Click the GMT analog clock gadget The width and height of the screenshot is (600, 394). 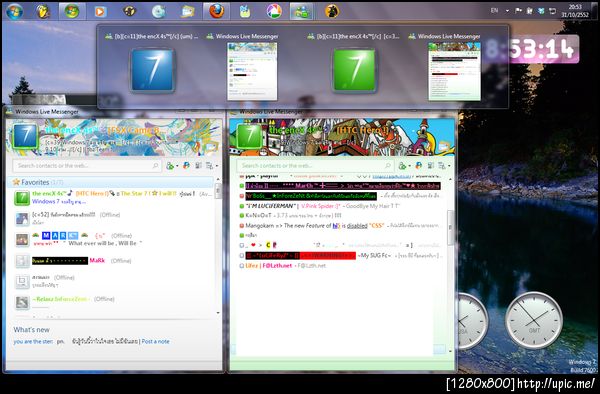pos(534,320)
